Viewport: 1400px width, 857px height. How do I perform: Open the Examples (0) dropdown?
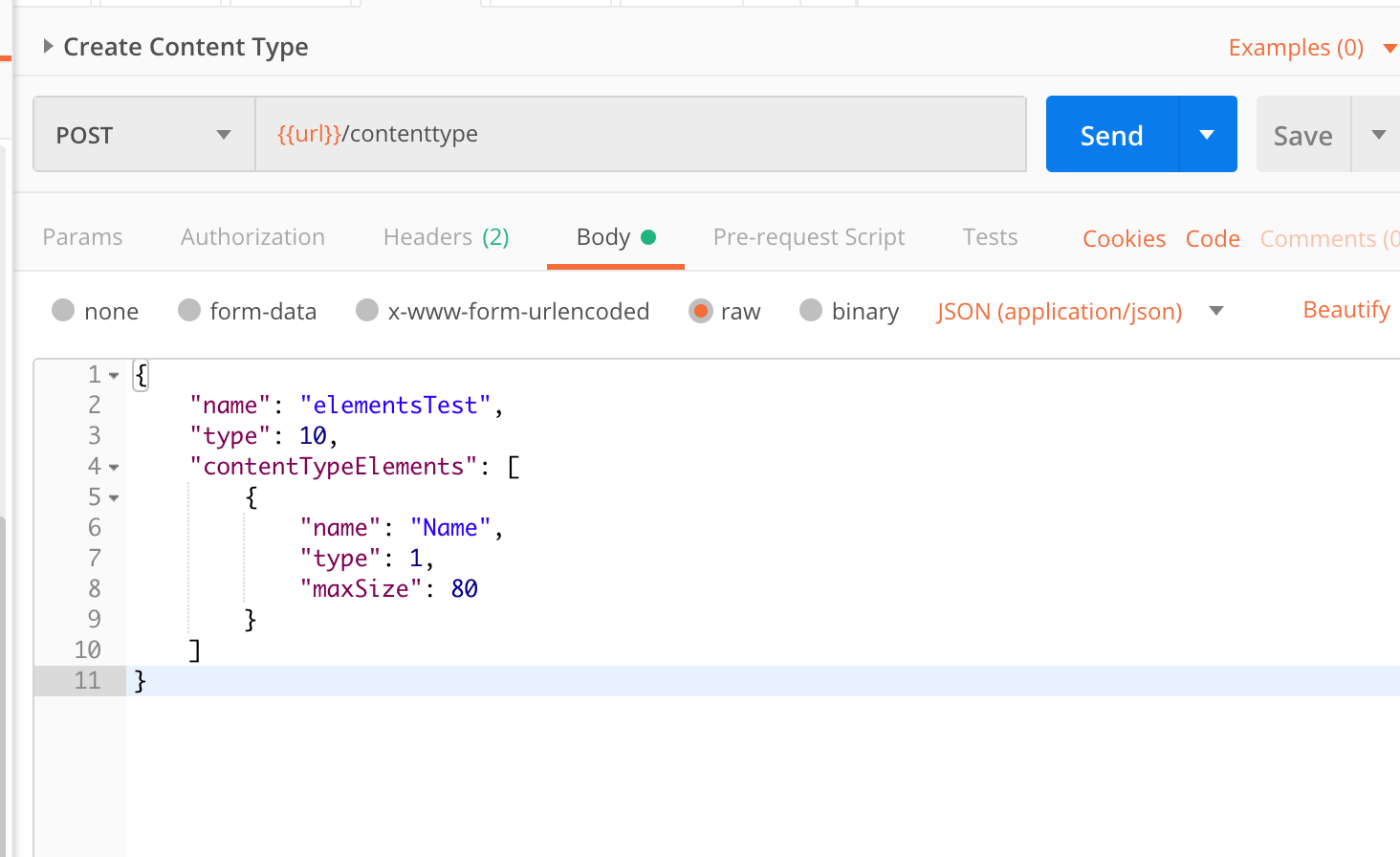1311,48
